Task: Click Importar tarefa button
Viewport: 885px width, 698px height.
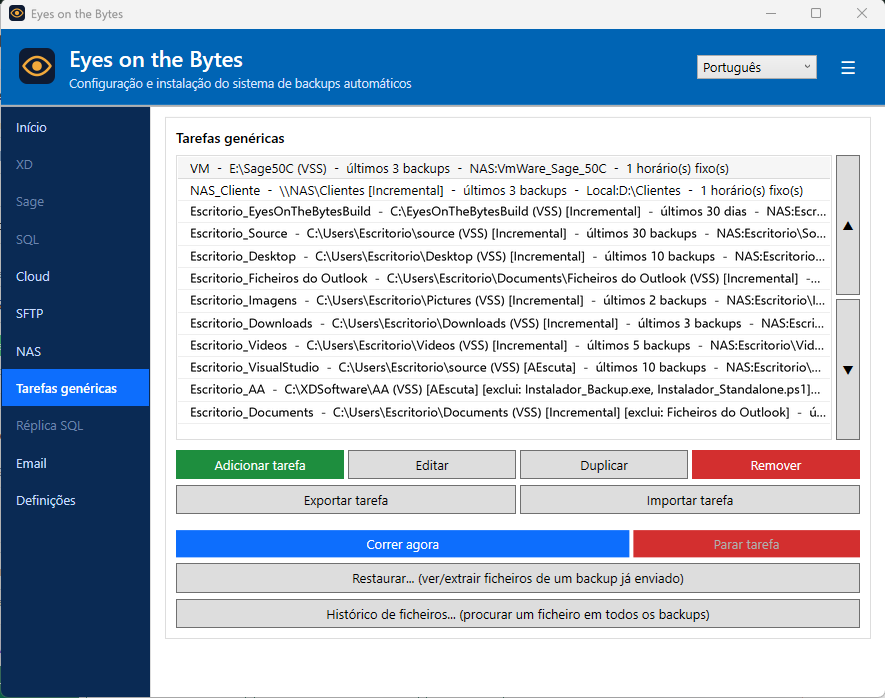Action: (x=690, y=500)
